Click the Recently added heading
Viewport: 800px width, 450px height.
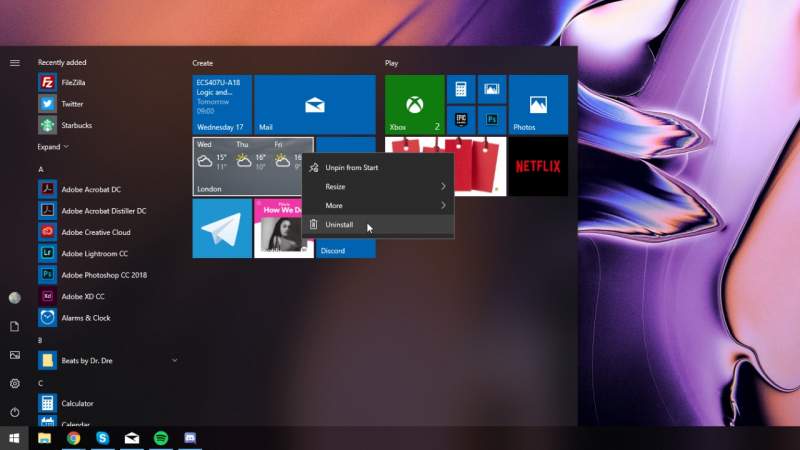pos(62,62)
